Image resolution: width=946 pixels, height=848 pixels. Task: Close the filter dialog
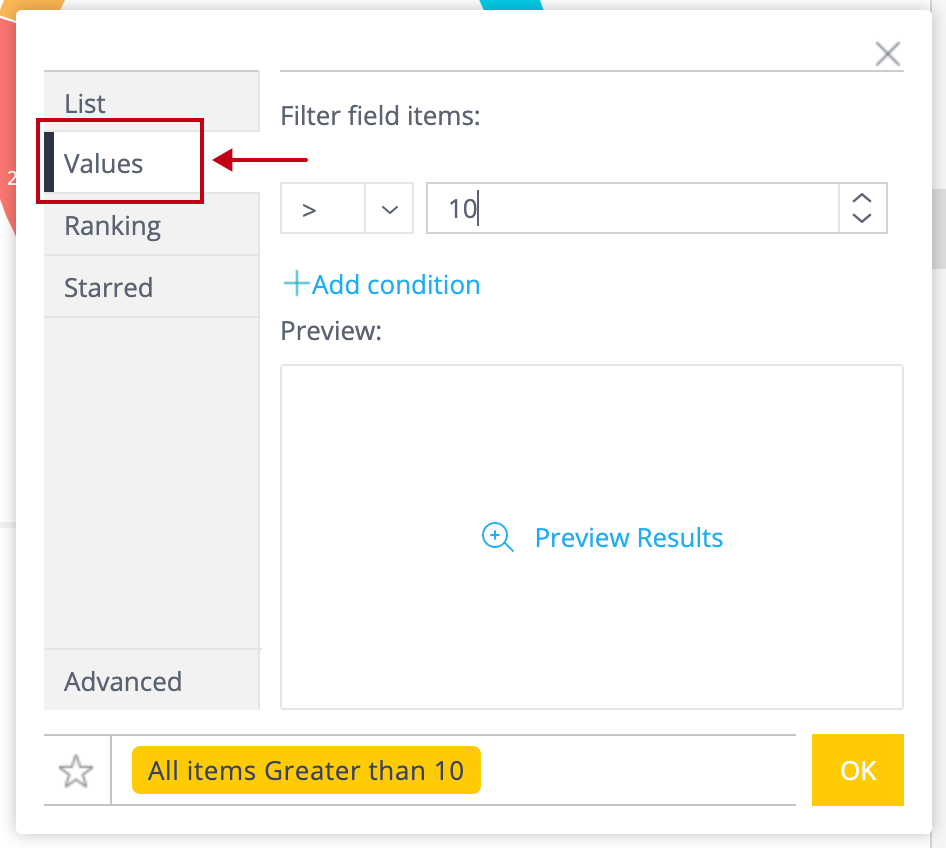(x=887, y=54)
